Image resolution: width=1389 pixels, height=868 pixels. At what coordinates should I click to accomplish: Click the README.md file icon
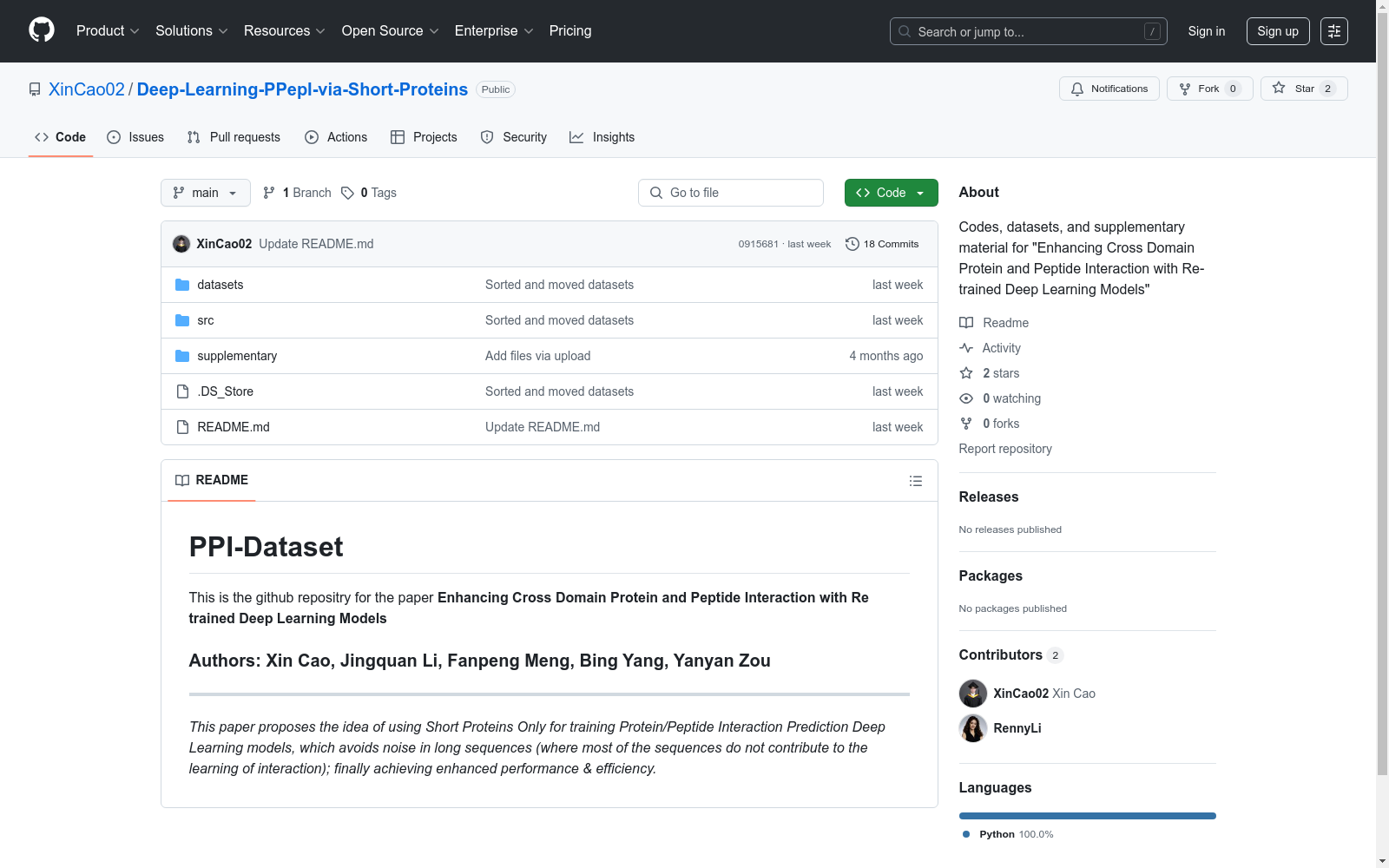(x=182, y=427)
